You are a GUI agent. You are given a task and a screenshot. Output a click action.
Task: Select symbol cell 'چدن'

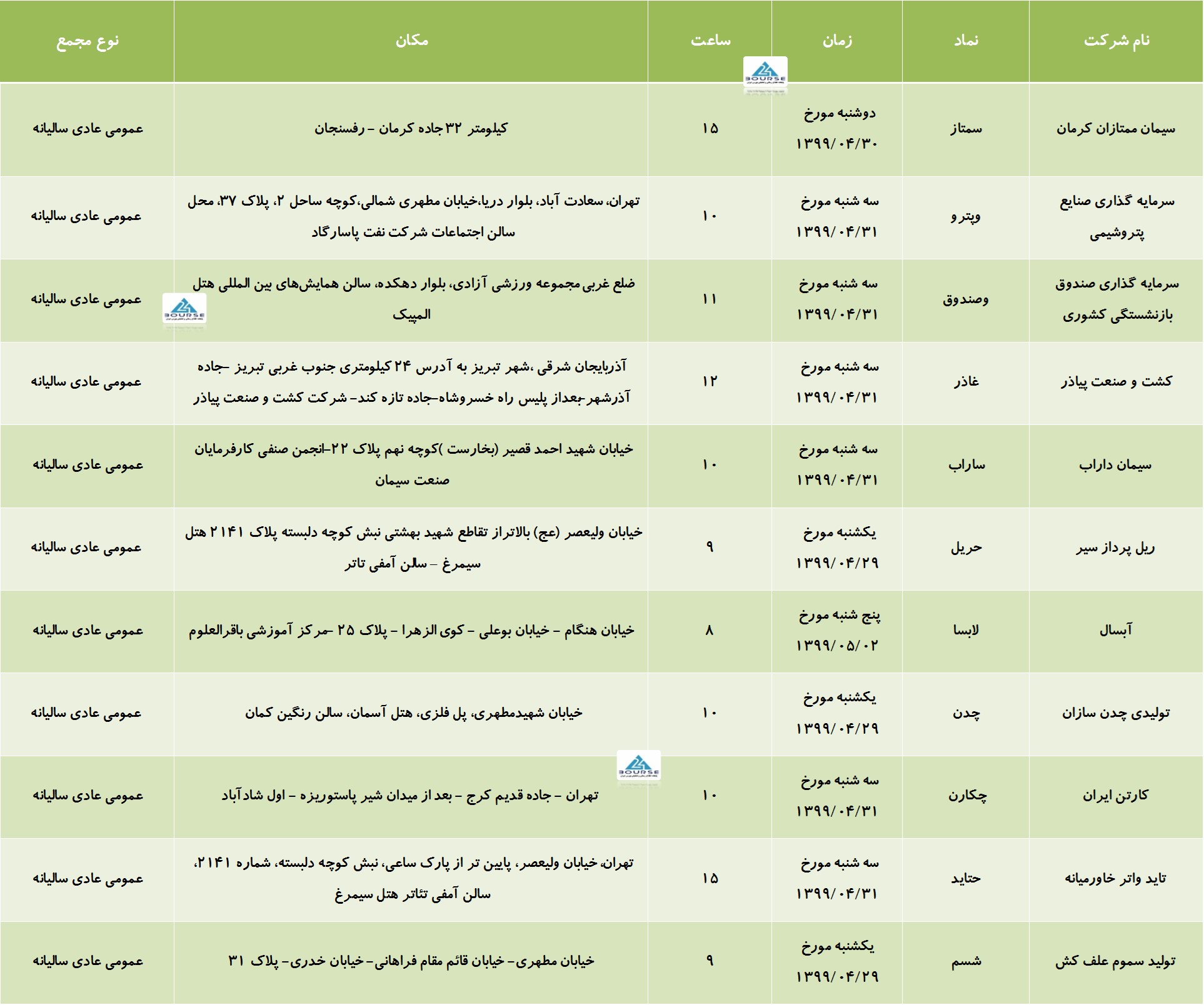point(966,713)
